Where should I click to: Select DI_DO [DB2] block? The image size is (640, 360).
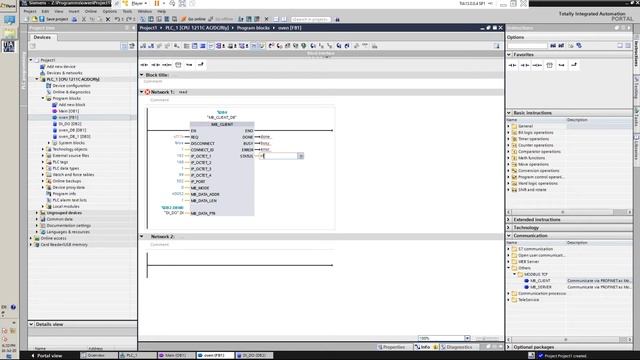[70, 124]
